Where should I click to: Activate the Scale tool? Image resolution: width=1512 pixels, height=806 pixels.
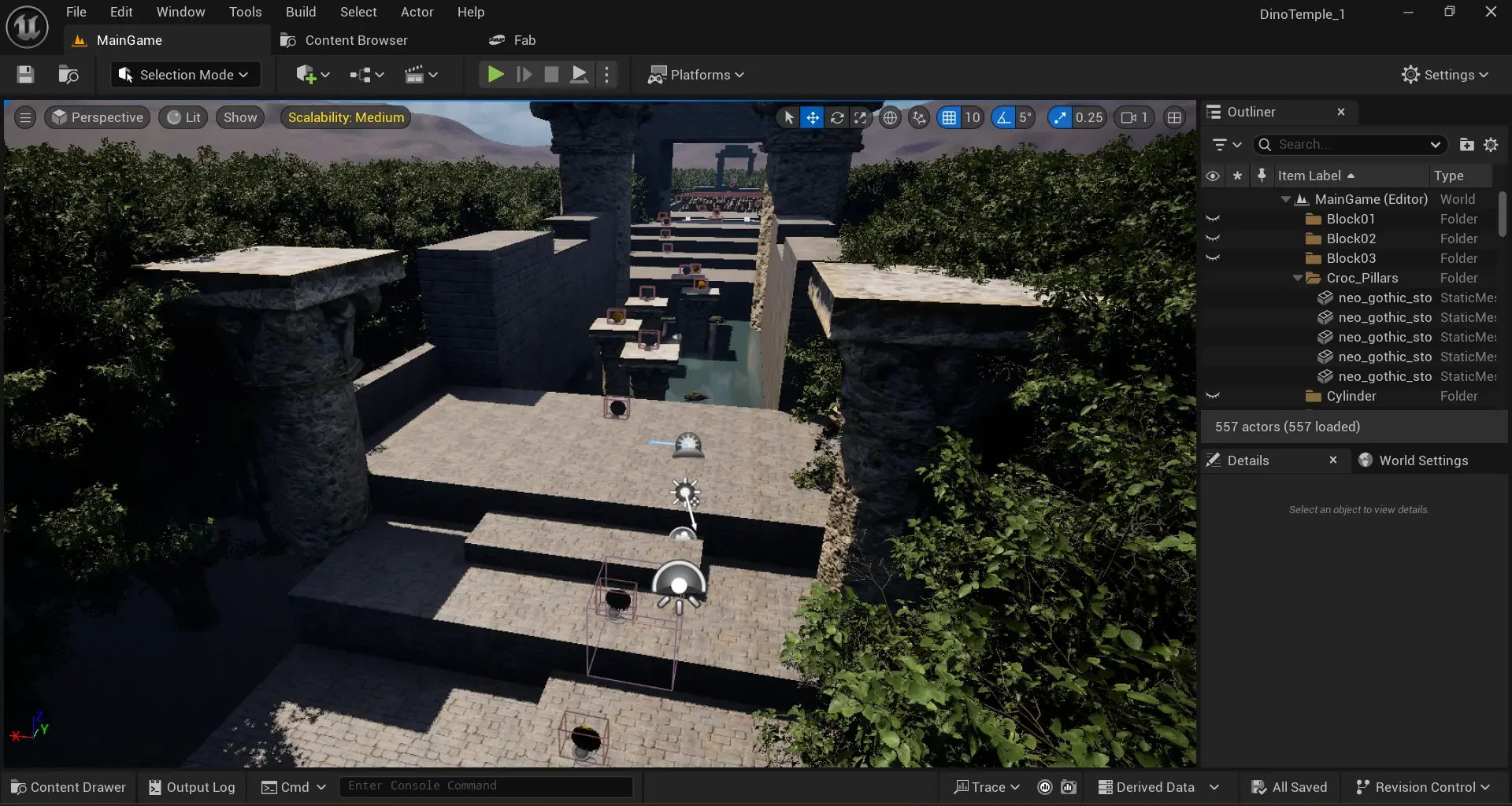(861, 117)
